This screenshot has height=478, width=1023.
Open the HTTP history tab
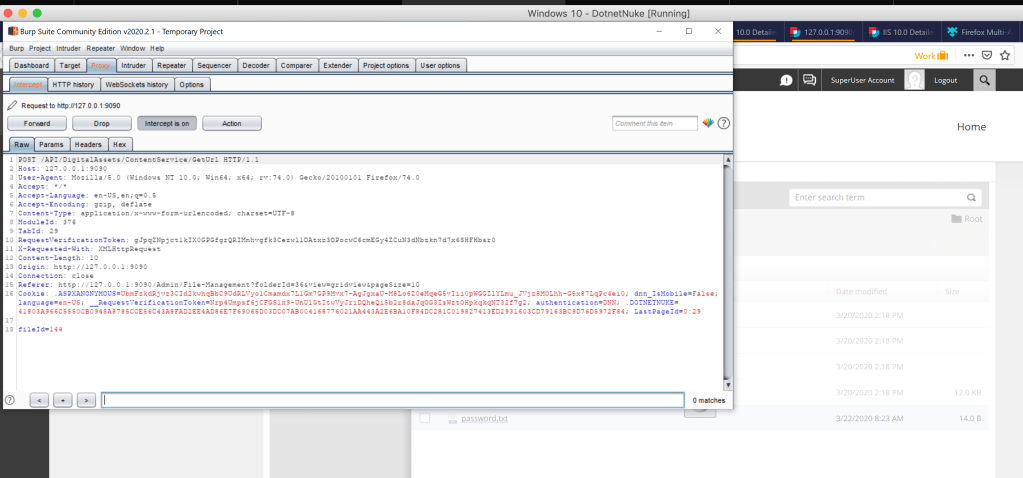pos(74,85)
